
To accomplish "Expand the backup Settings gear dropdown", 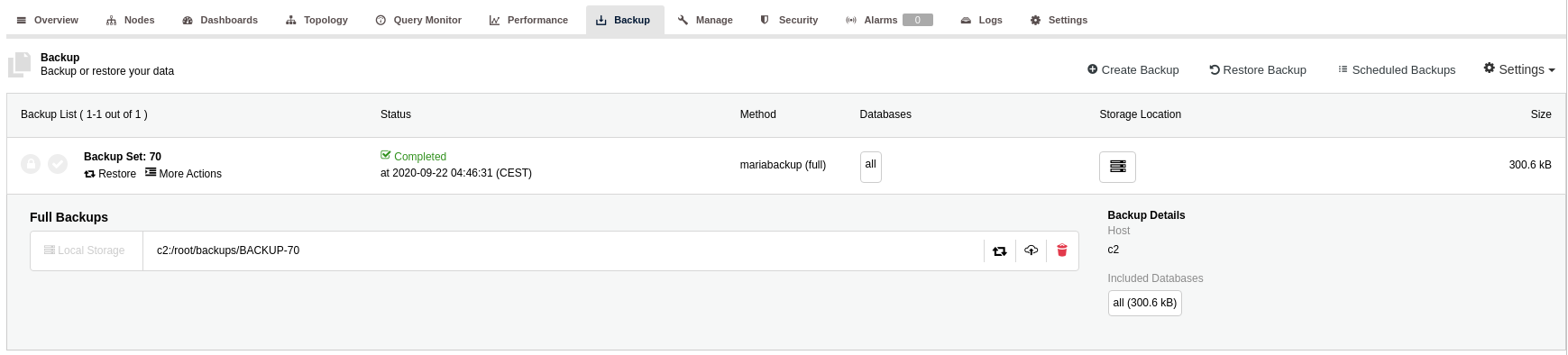I will pyautogui.click(x=1519, y=69).
